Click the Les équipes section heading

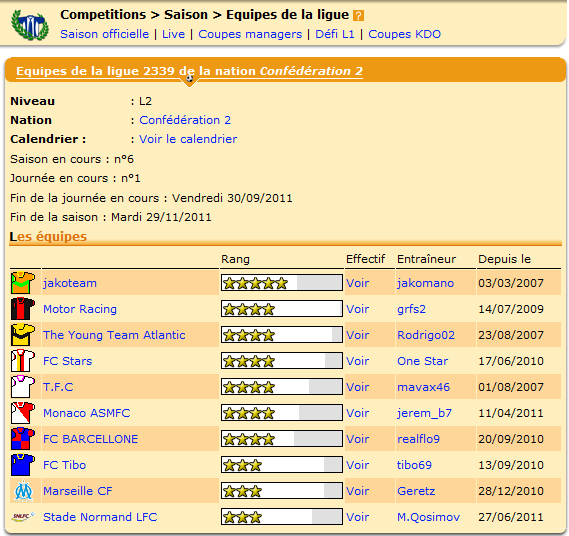pos(48,237)
